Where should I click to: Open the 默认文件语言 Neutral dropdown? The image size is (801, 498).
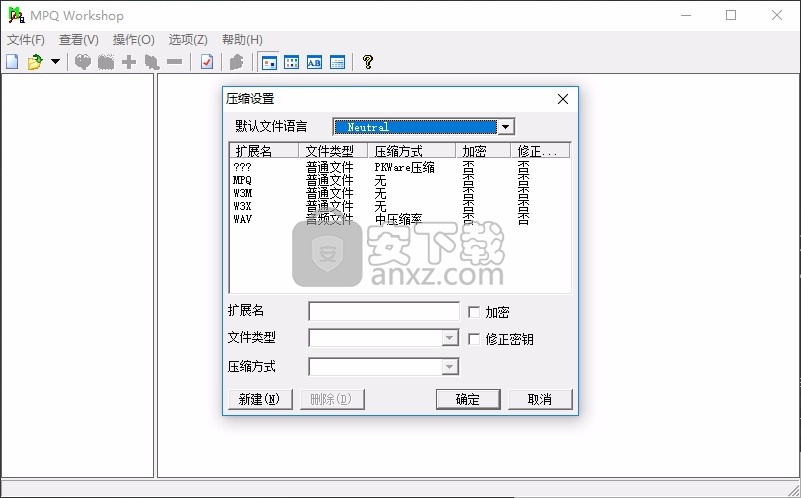(506, 127)
